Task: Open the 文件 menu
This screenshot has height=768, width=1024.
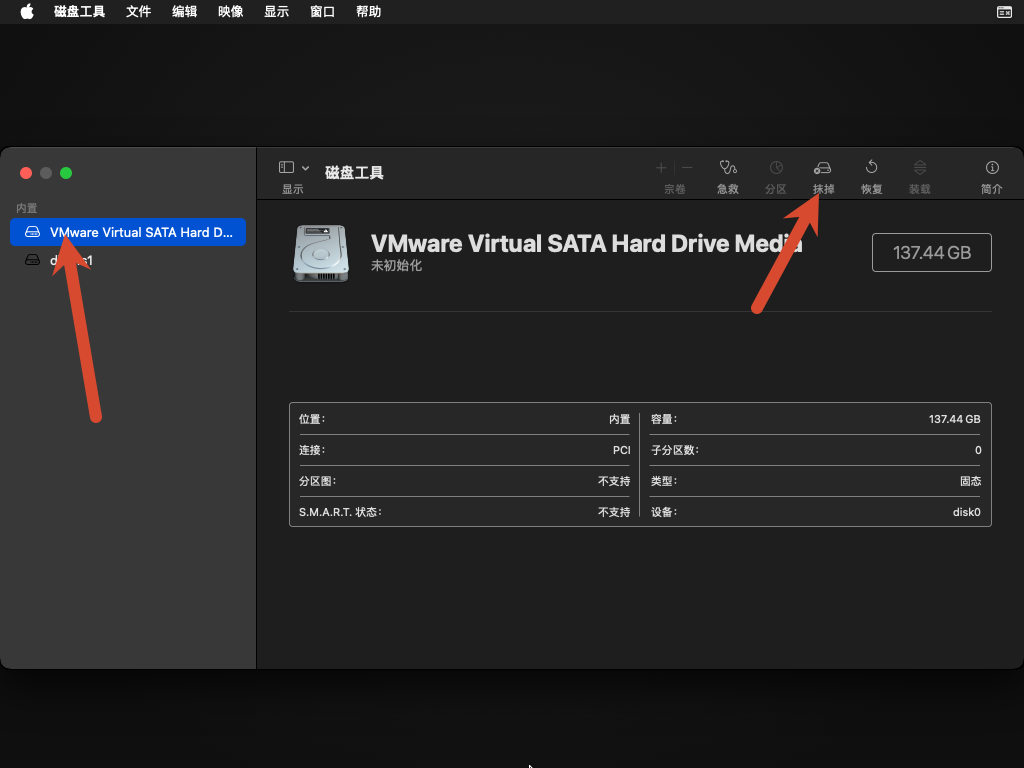Action: pos(138,12)
